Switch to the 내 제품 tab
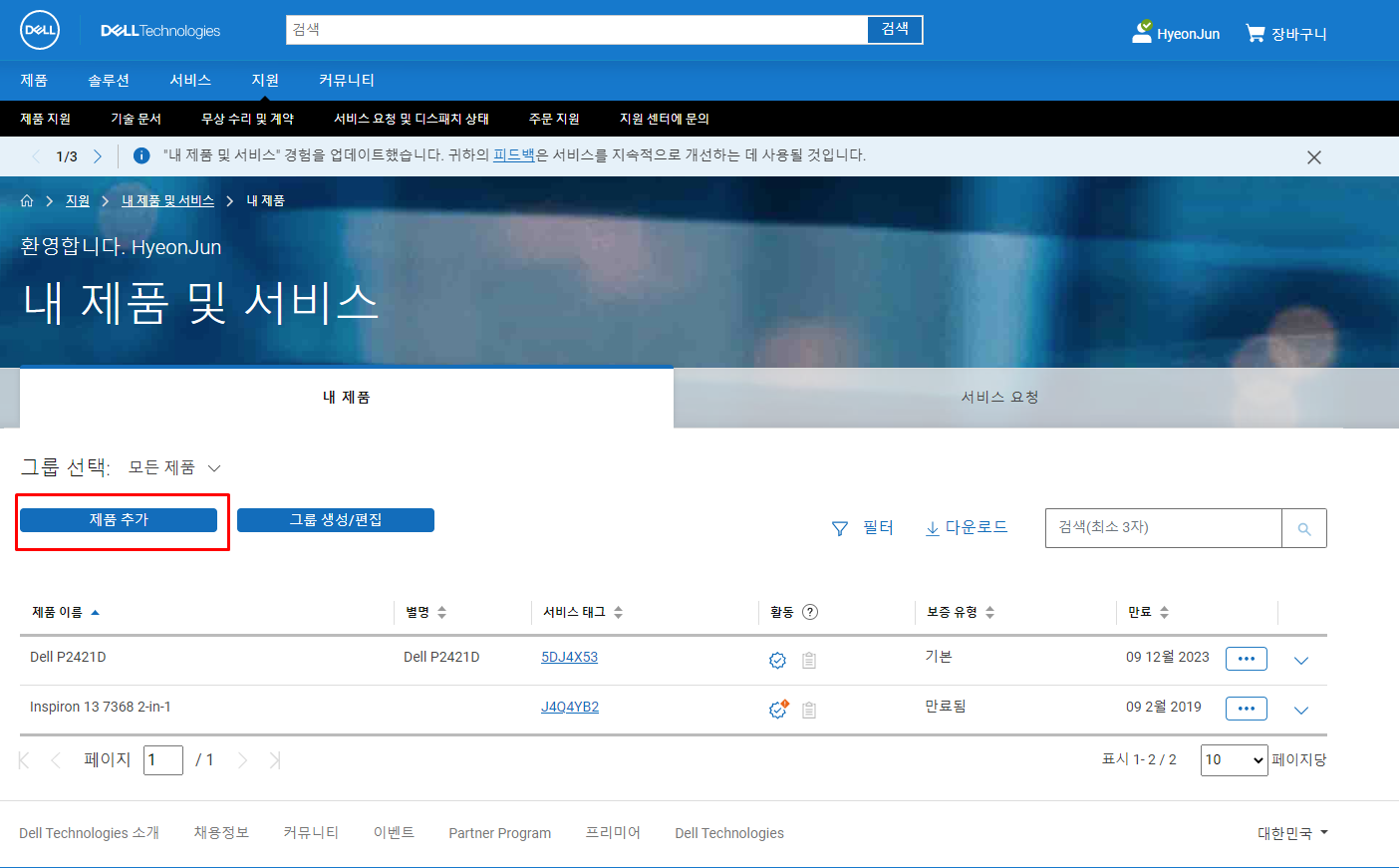Viewport: 1399px width, 868px height. click(347, 397)
